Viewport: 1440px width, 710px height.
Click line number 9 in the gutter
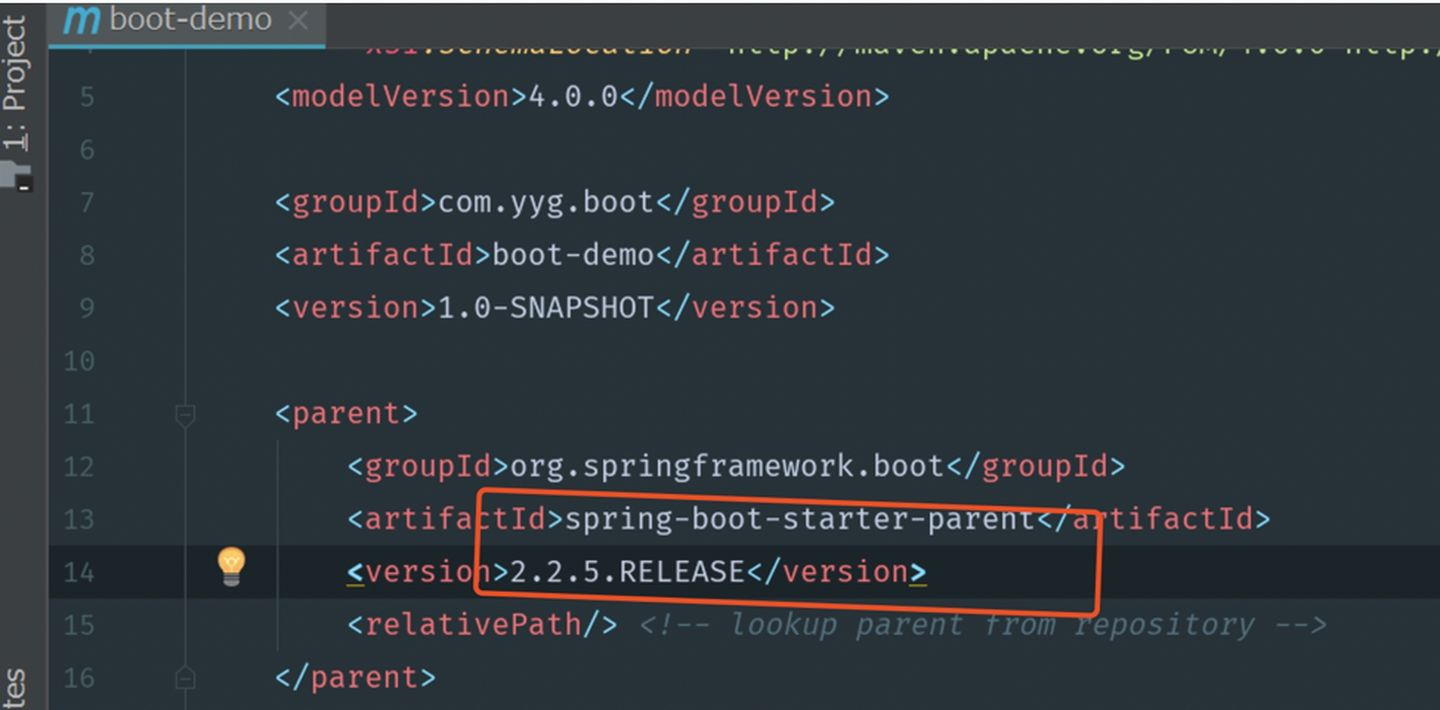[x=86, y=308]
